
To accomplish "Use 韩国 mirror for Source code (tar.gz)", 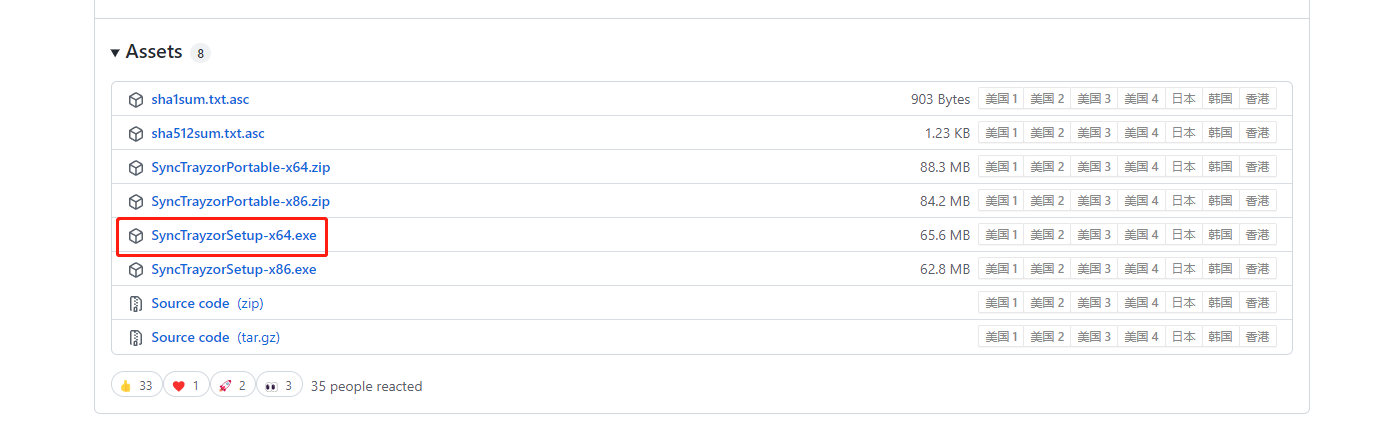I will (x=1220, y=337).
